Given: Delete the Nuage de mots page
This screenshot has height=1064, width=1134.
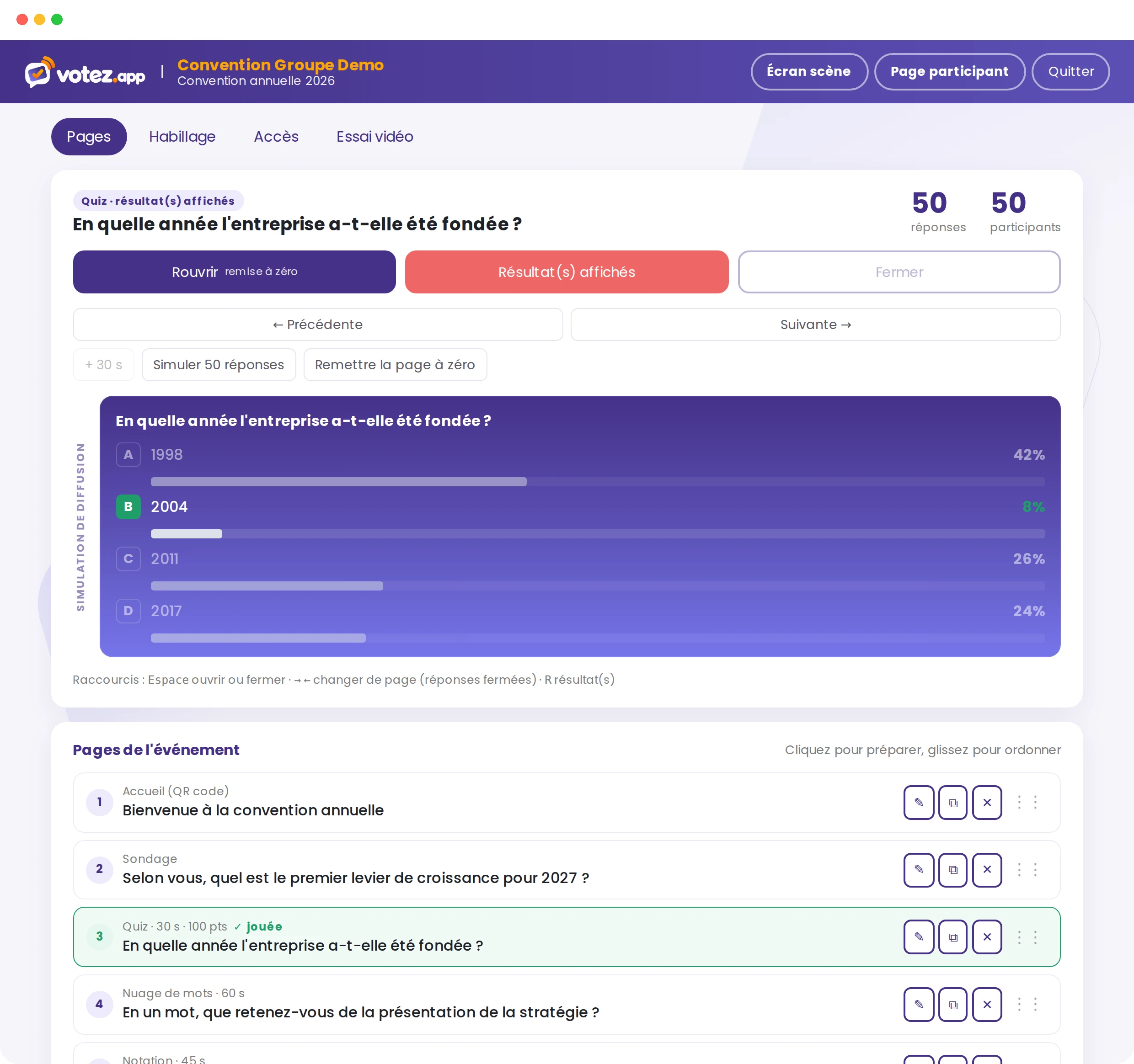Looking at the screenshot, I should pos(987,1004).
